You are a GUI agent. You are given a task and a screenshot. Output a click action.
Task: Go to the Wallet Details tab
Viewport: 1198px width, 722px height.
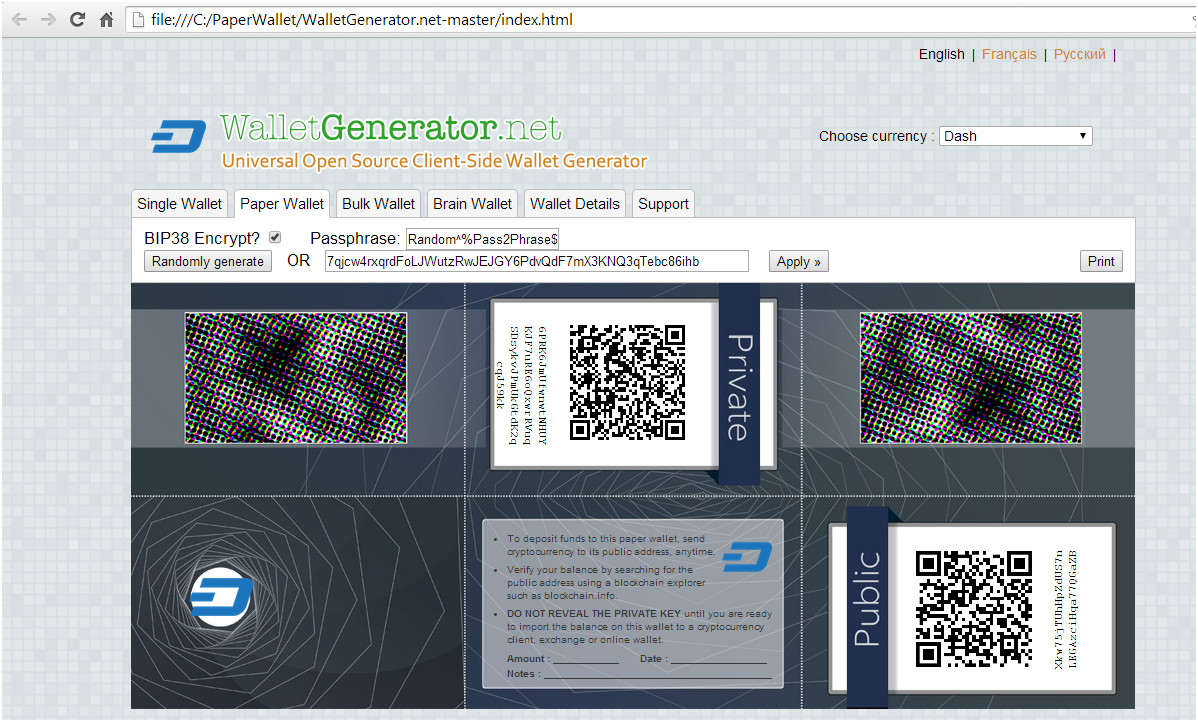tap(575, 204)
